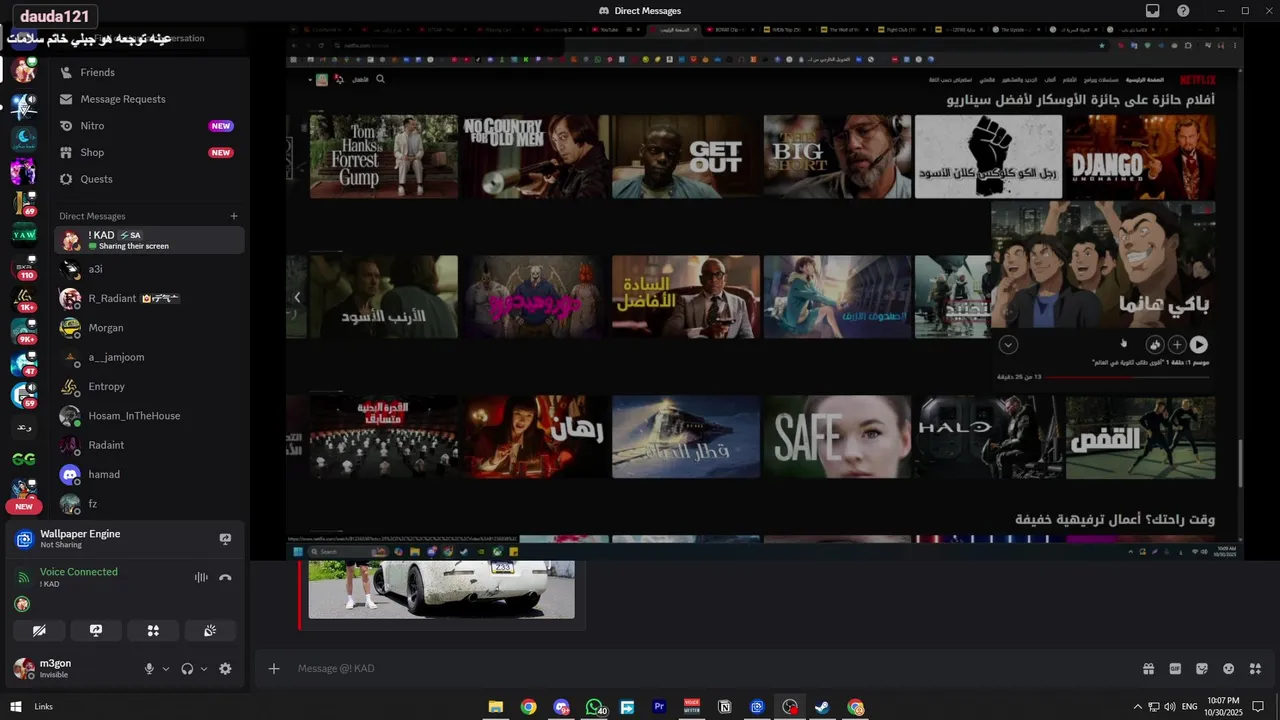Expand headphone output options chevron
Image resolution: width=1280 pixels, height=720 pixels.
204,669
